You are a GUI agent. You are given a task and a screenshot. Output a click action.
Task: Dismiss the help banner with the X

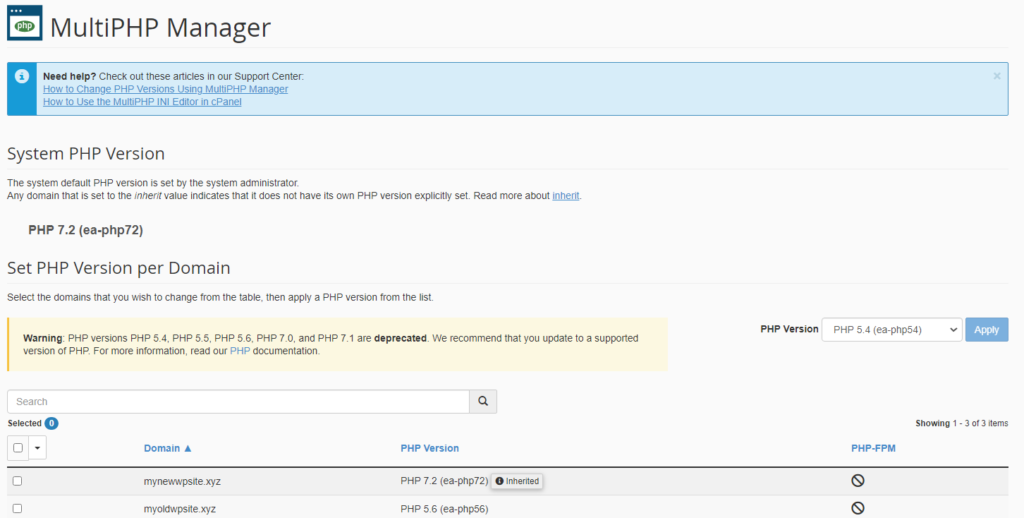point(997,76)
